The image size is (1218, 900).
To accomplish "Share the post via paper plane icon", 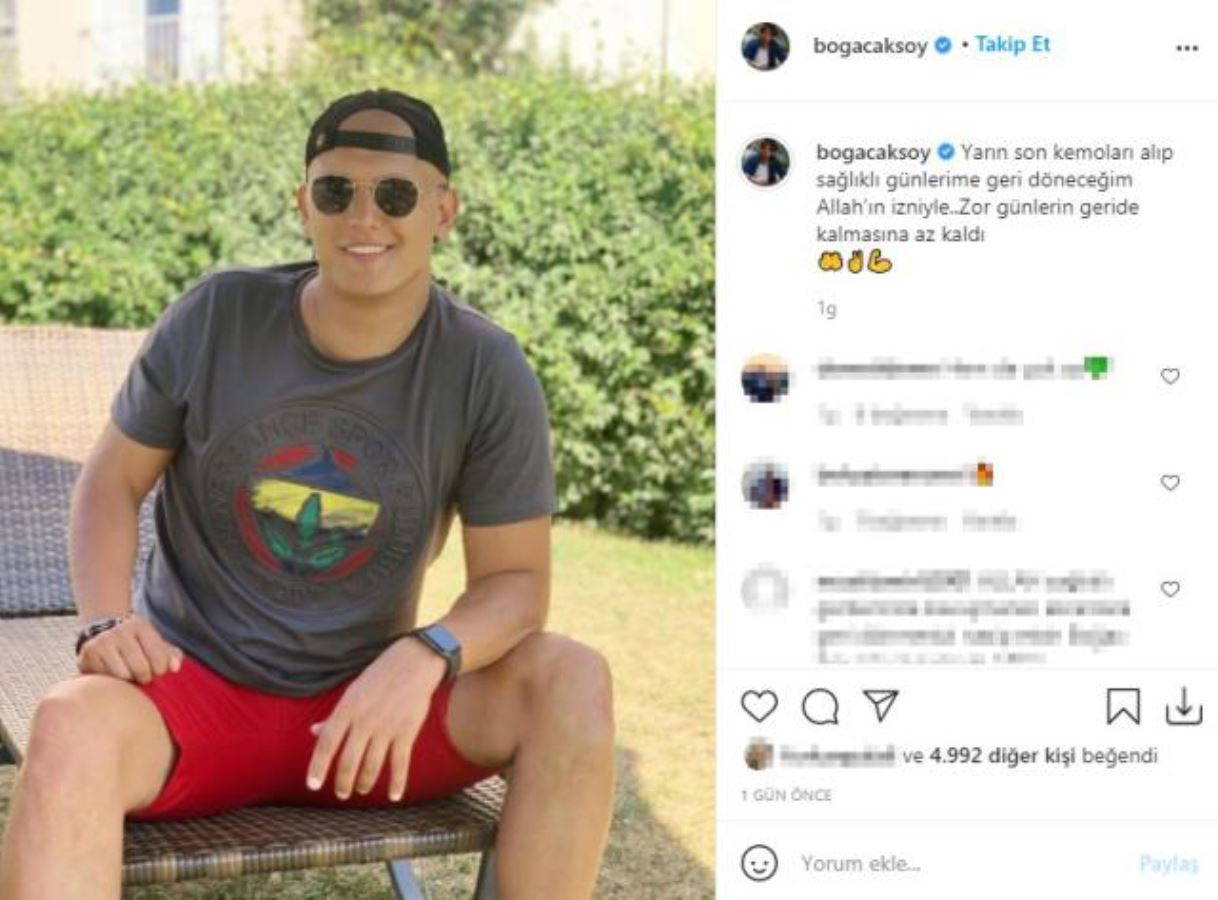I will point(881,706).
